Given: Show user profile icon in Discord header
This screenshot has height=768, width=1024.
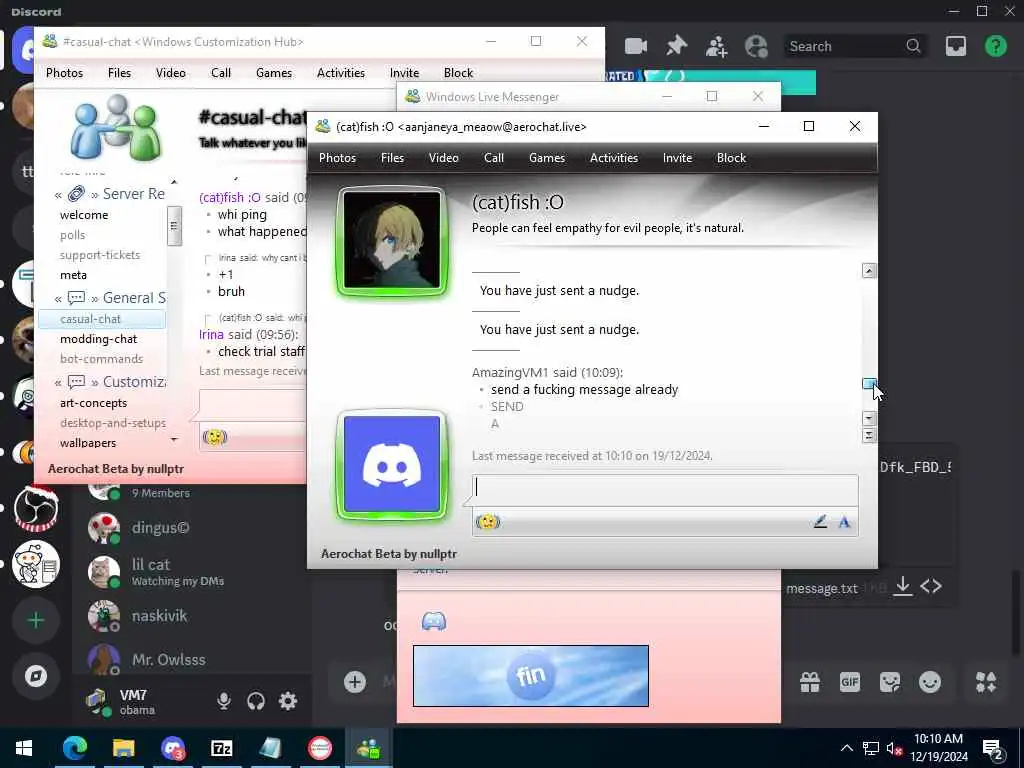Looking at the screenshot, I should tap(756, 46).
